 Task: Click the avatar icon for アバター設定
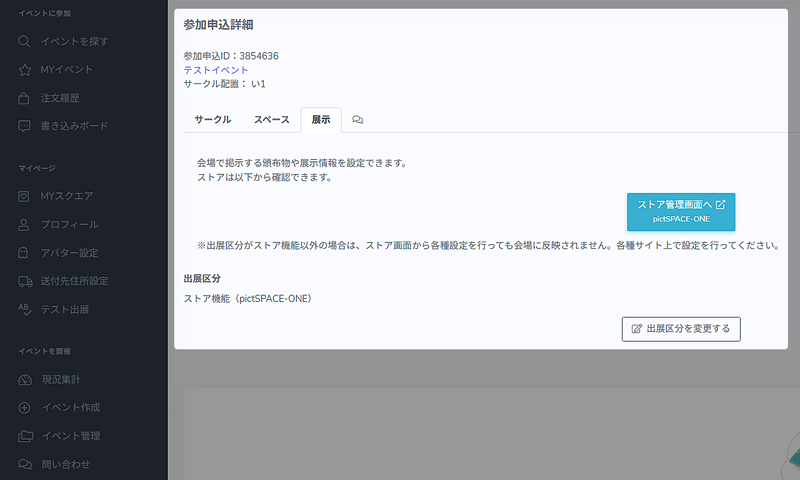25,253
